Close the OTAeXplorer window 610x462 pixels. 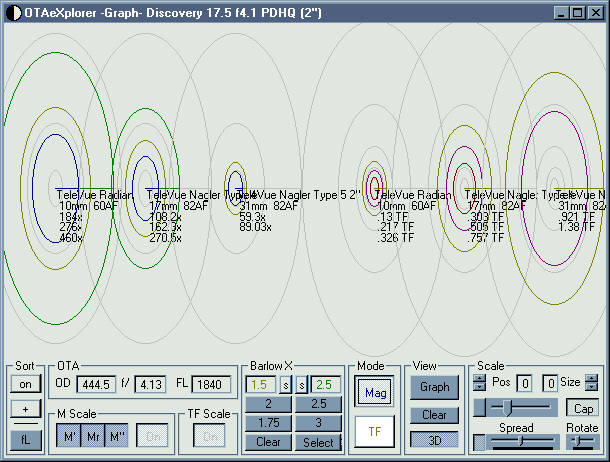[595, 13]
